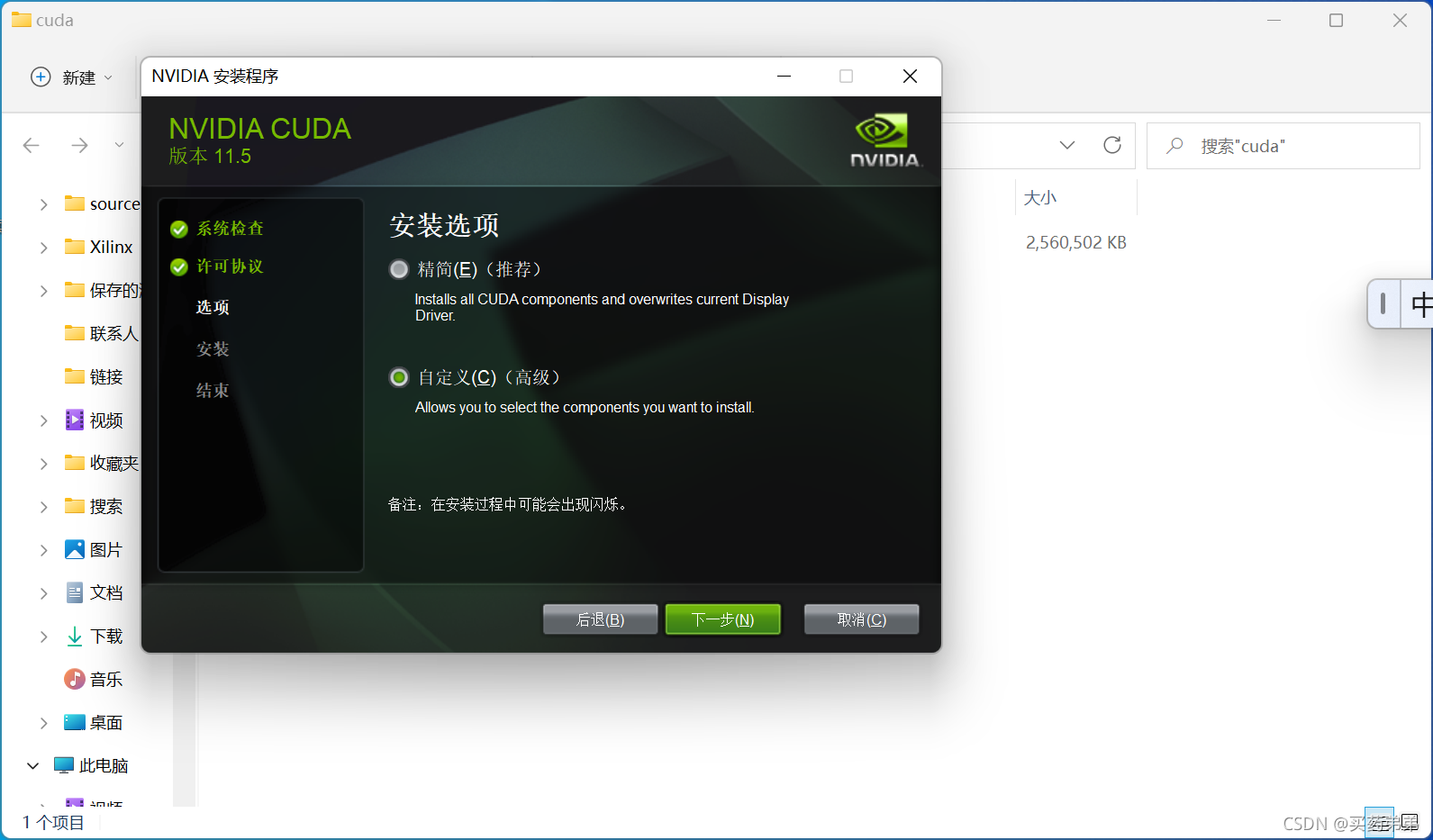Click the 联系人 folder icon
The height and width of the screenshot is (840, 1433).
(75, 333)
